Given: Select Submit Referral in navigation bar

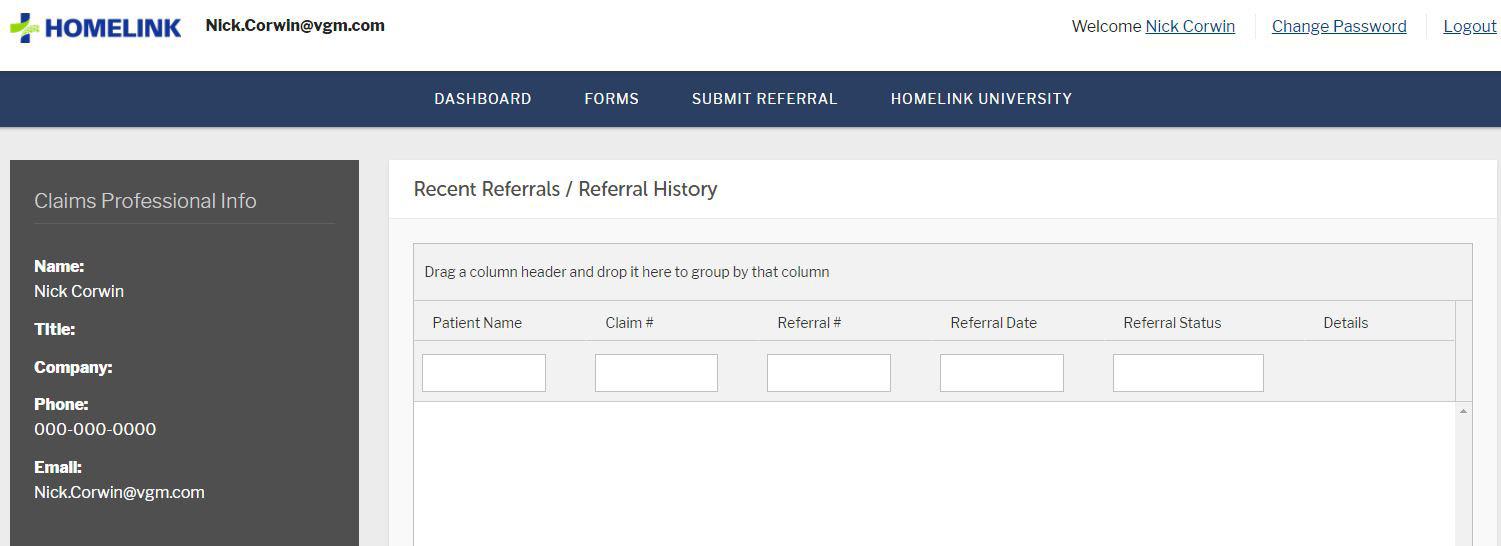Looking at the screenshot, I should [x=764, y=99].
